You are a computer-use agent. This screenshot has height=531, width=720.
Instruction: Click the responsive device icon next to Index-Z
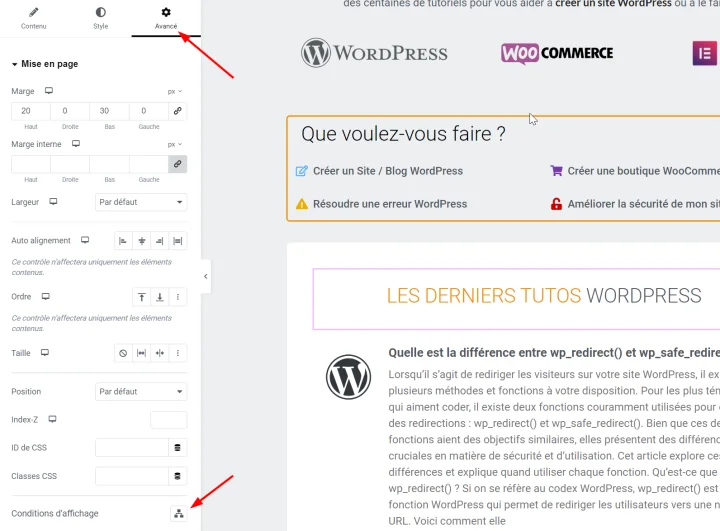(52, 419)
